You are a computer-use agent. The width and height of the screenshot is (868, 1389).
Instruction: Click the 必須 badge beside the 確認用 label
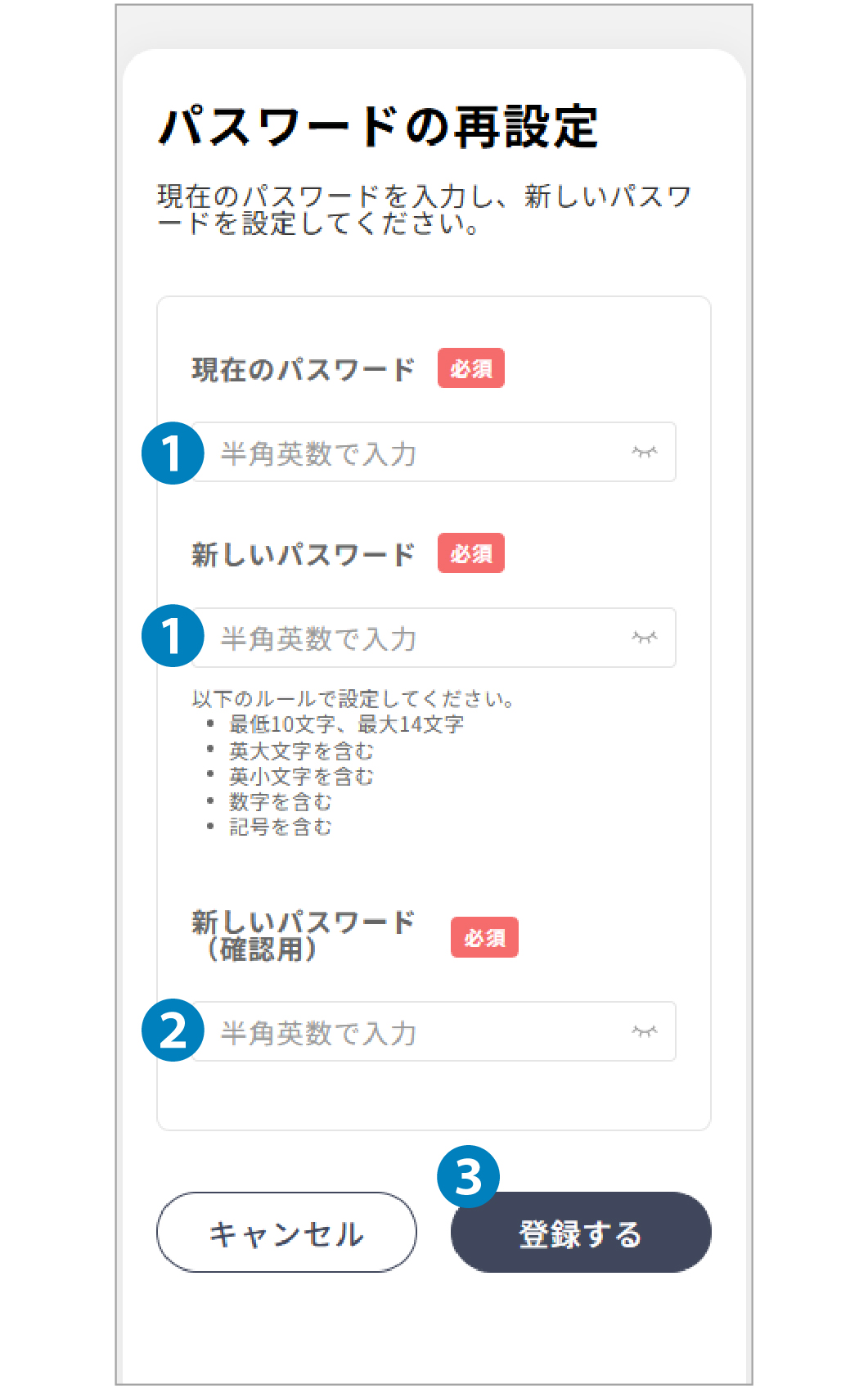coord(484,937)
